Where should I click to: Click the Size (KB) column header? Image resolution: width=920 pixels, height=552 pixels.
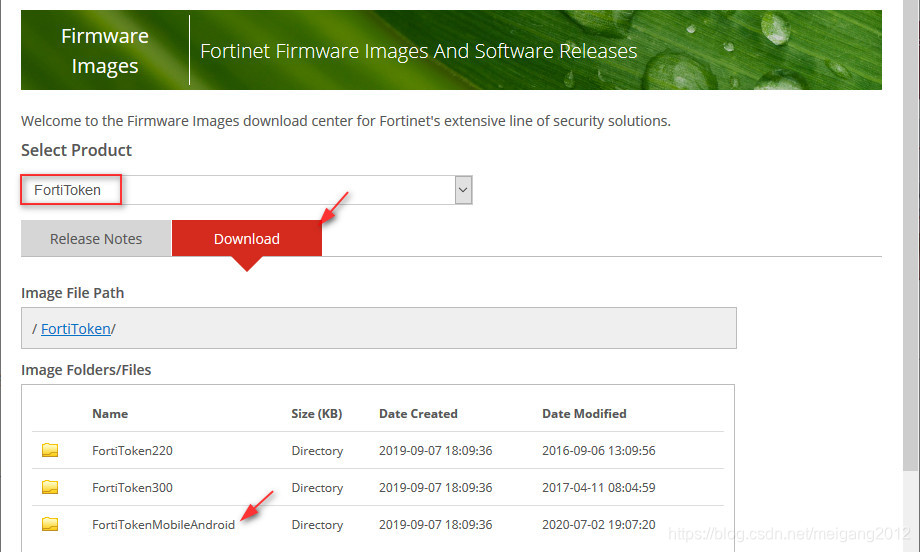(x=317, y=414)
